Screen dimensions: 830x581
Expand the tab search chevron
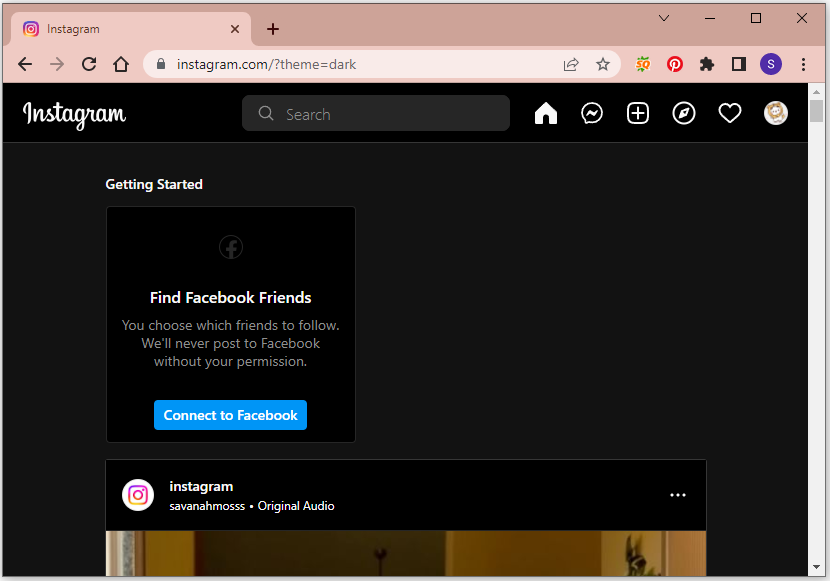coord(664,18)
